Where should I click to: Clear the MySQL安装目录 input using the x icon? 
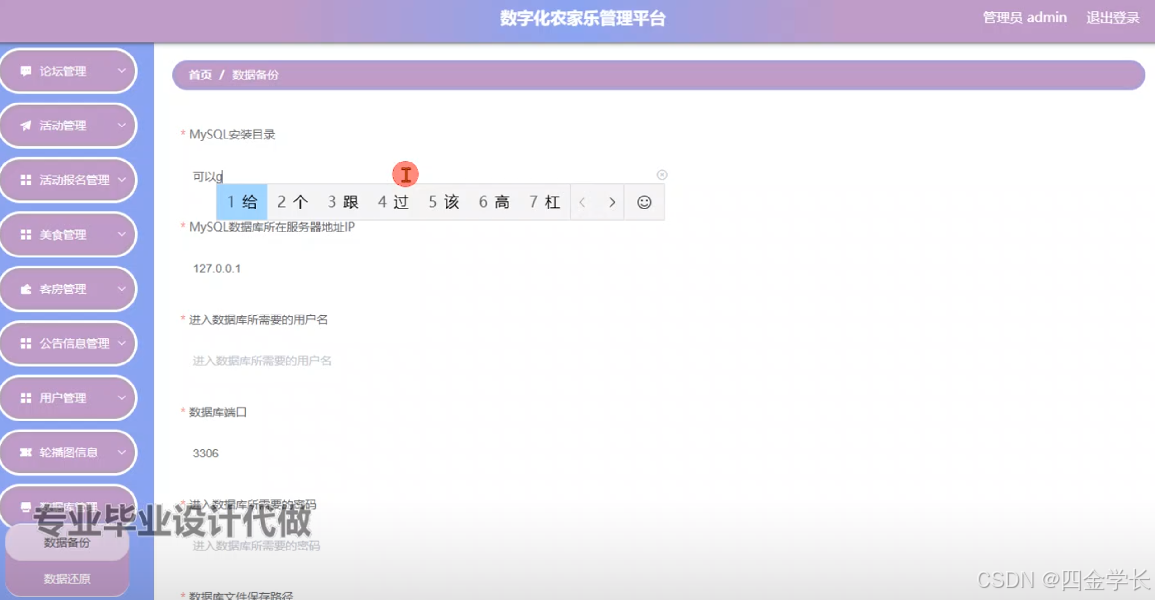pyautogui.click(x=661, y=174)
